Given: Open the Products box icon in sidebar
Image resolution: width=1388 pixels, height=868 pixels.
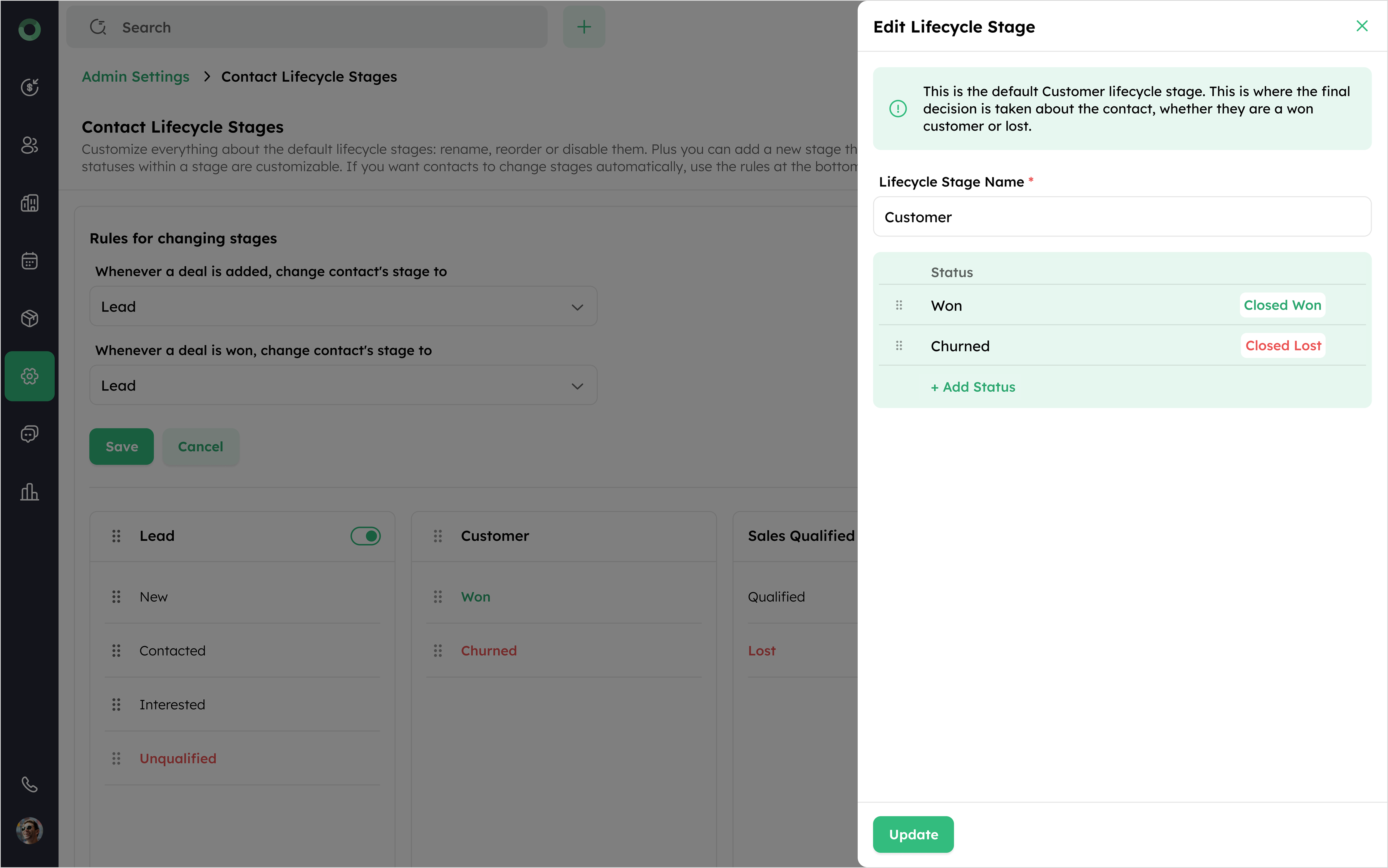Looking at the screenshot, I should tap(29, 318).
